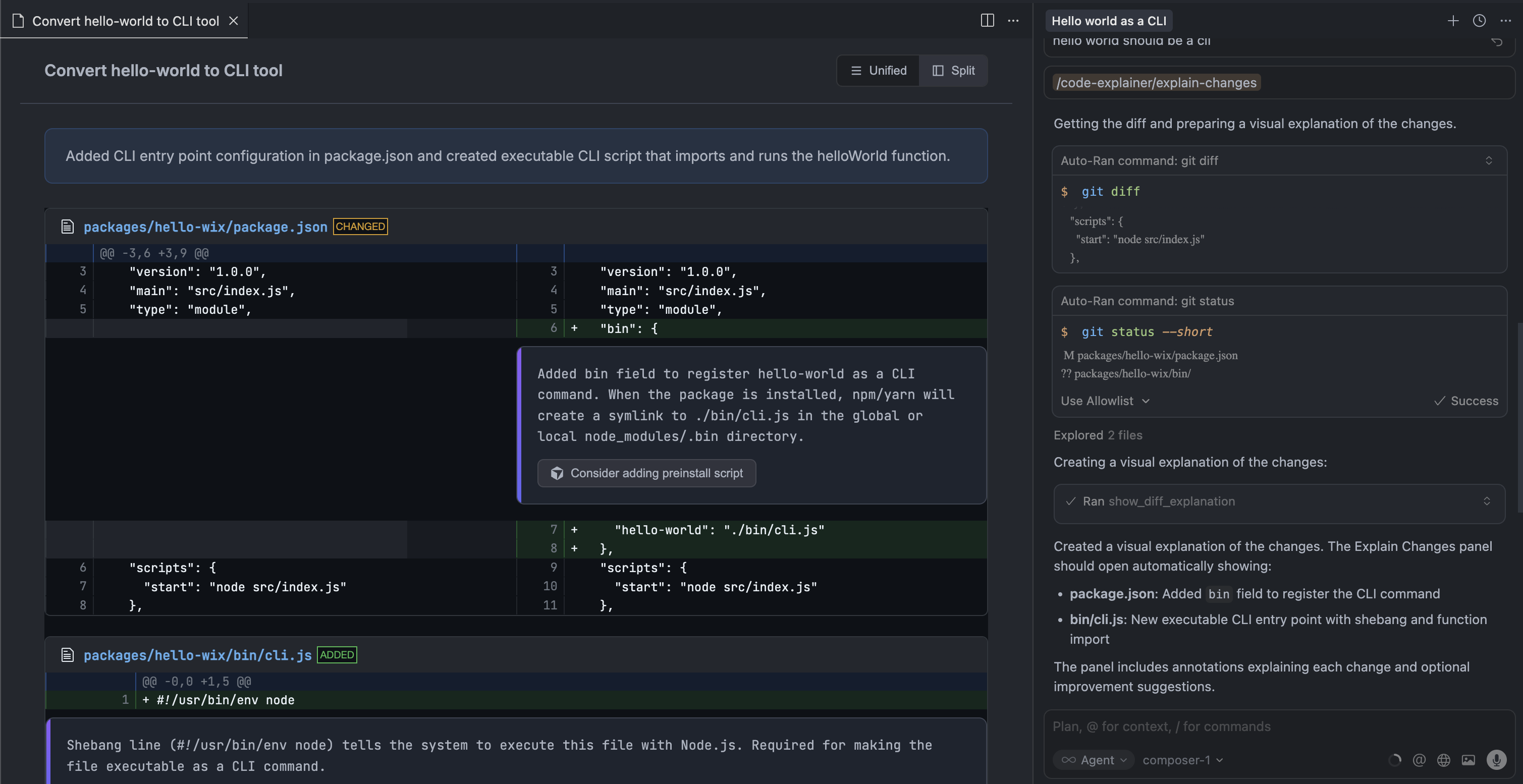The height and width of the screenshot is (784, 1523).
Task: Start voice input with the microphone icon
Action: (x=1498, y=760)
